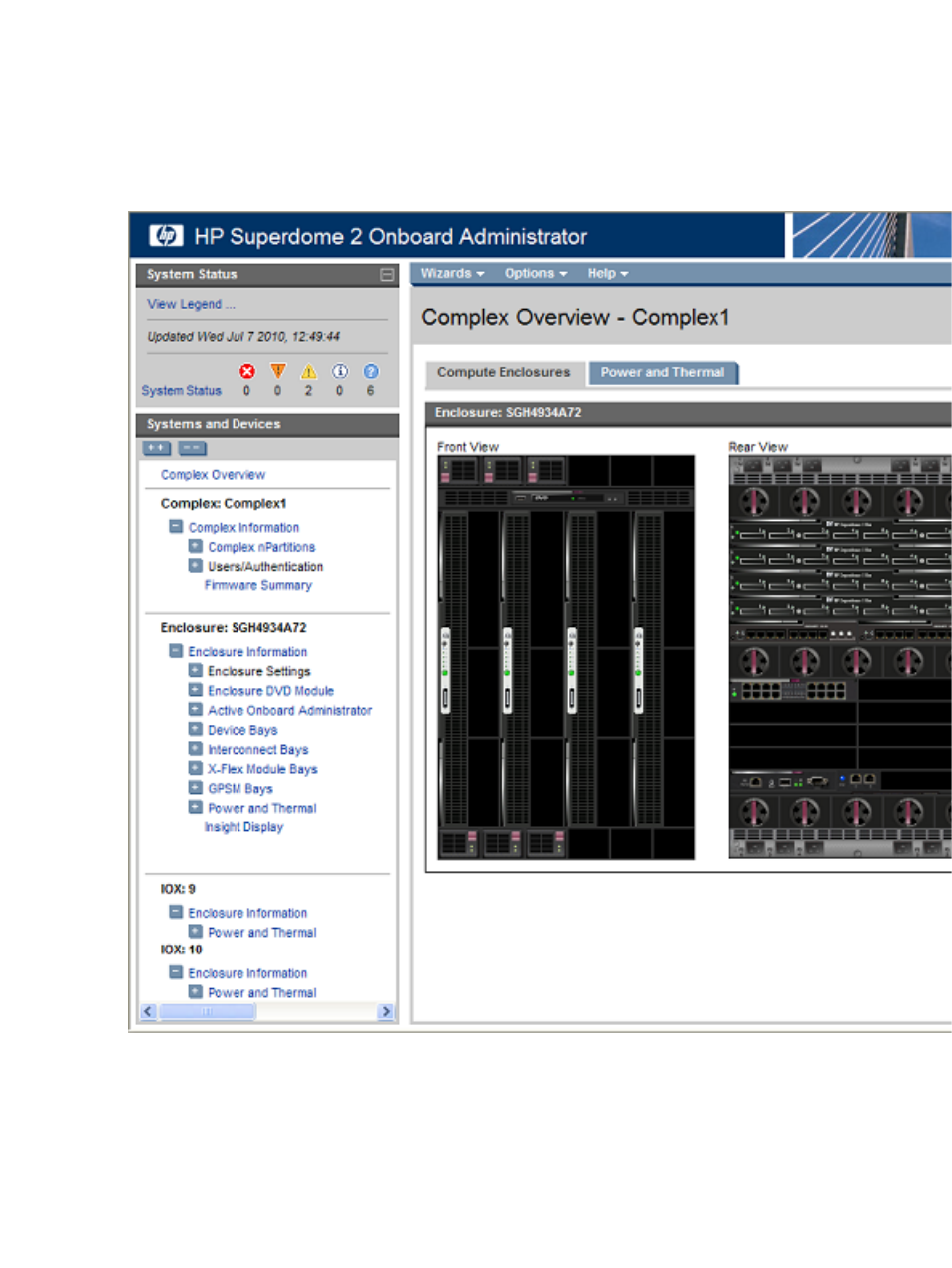Click the 'Complex Overview - Complex1' page title
The width and height of the screenshot is (952, 1268).
pos(576,317)
